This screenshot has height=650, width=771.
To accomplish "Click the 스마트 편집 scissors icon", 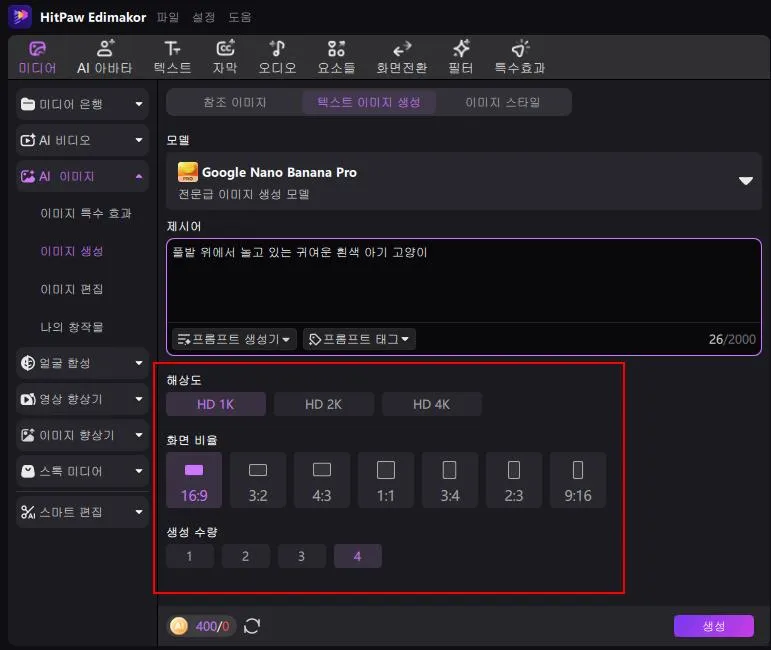I will pos(28,512).
